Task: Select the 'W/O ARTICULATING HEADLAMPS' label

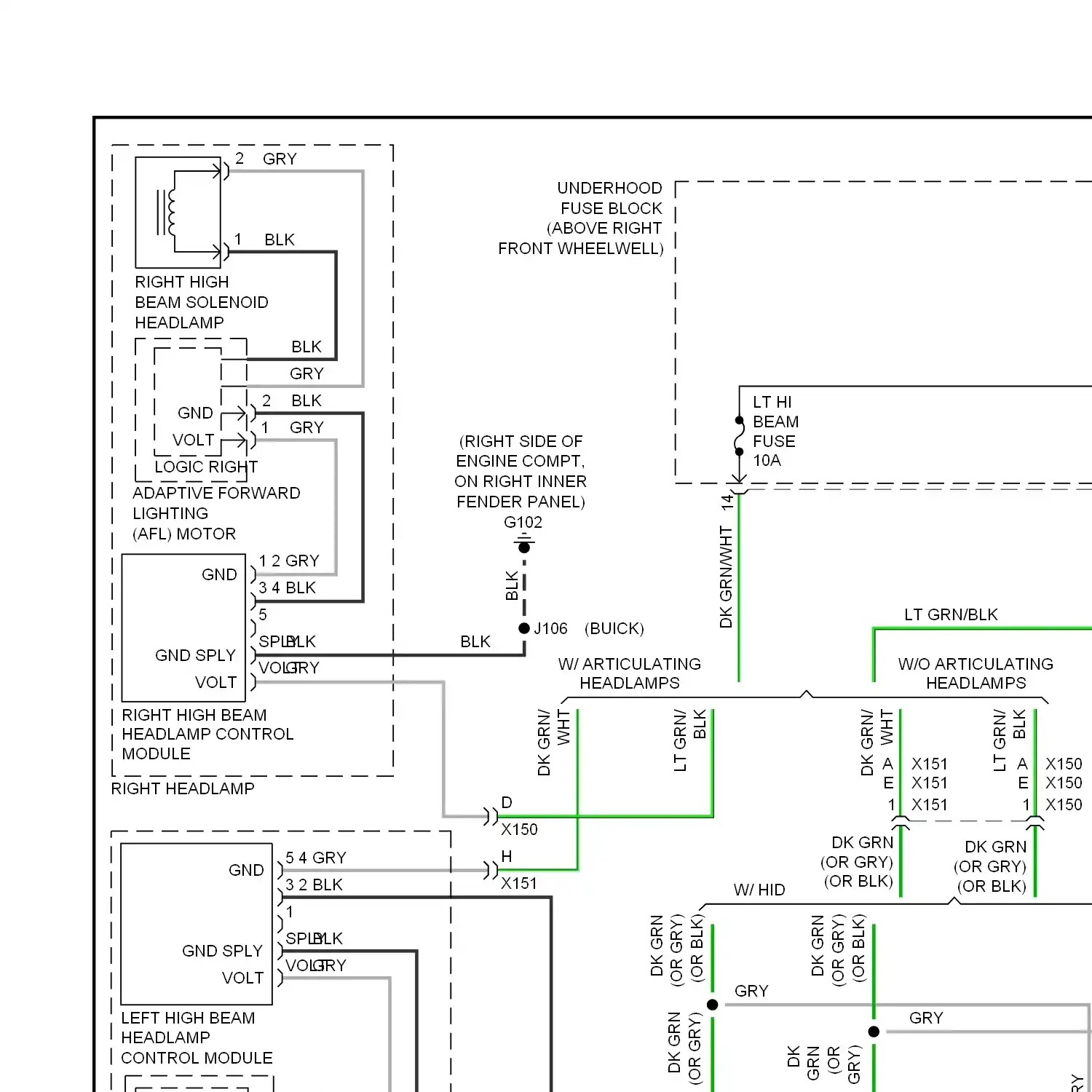Action: coord(976,673)
